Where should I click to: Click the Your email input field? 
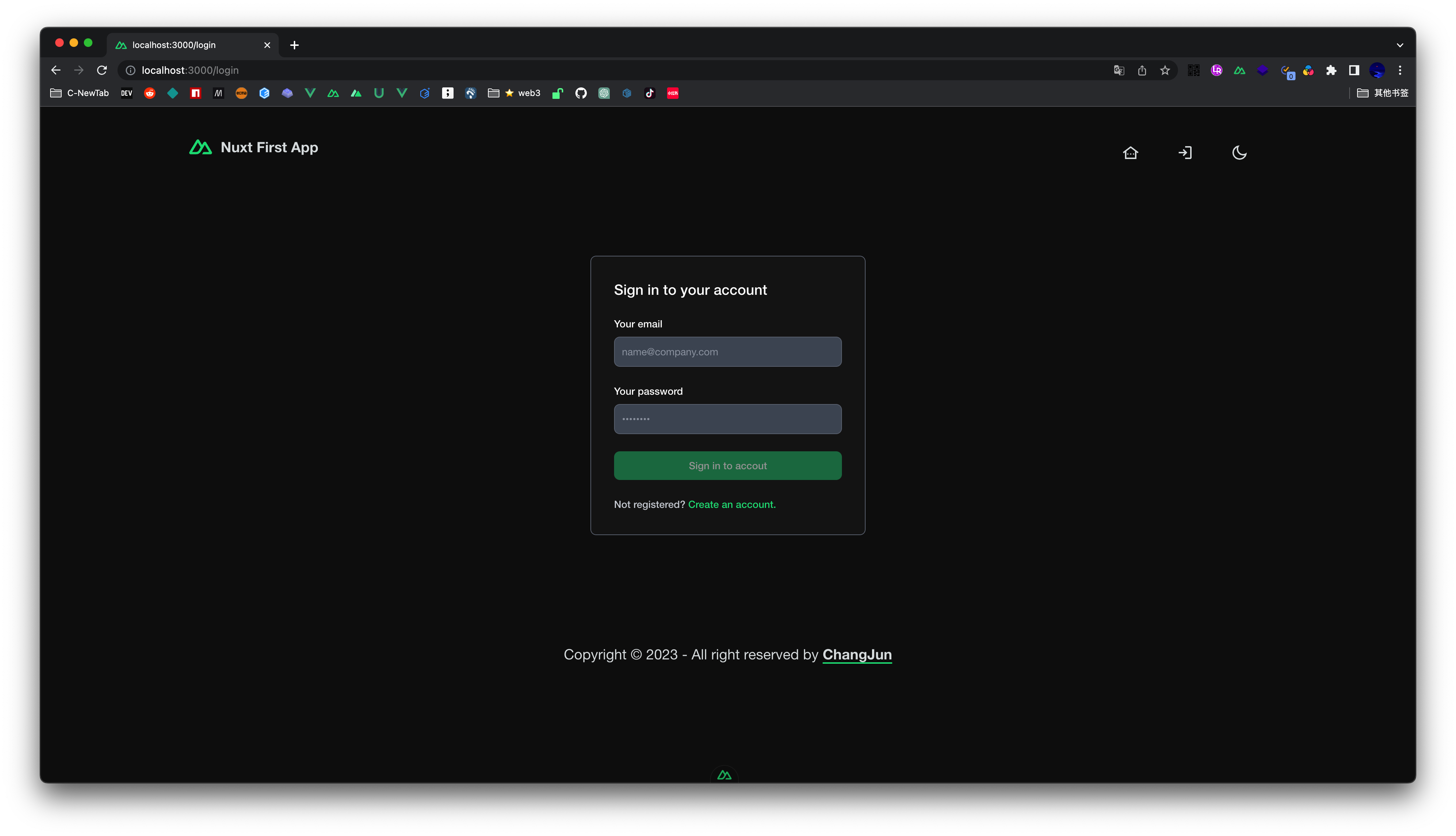(727, 351)
